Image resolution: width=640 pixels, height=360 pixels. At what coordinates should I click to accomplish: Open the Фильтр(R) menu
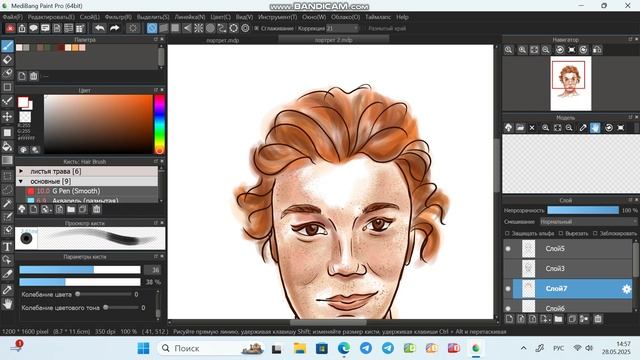118,17
